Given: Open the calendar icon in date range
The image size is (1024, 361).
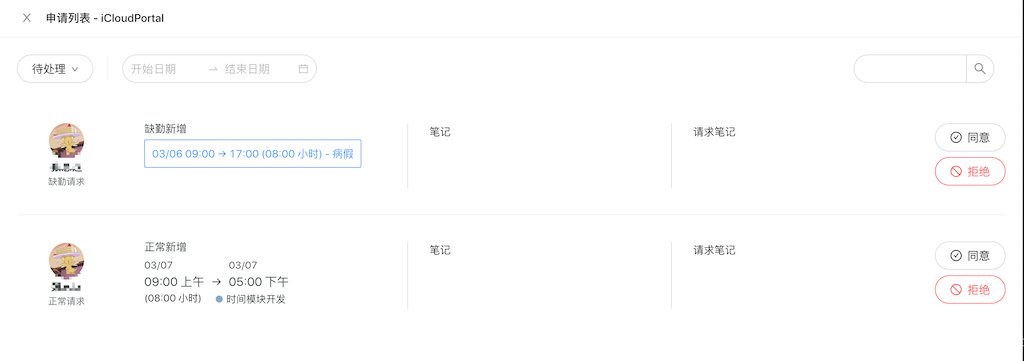Looking at the screenshot, I should click(x=303, y=69).
